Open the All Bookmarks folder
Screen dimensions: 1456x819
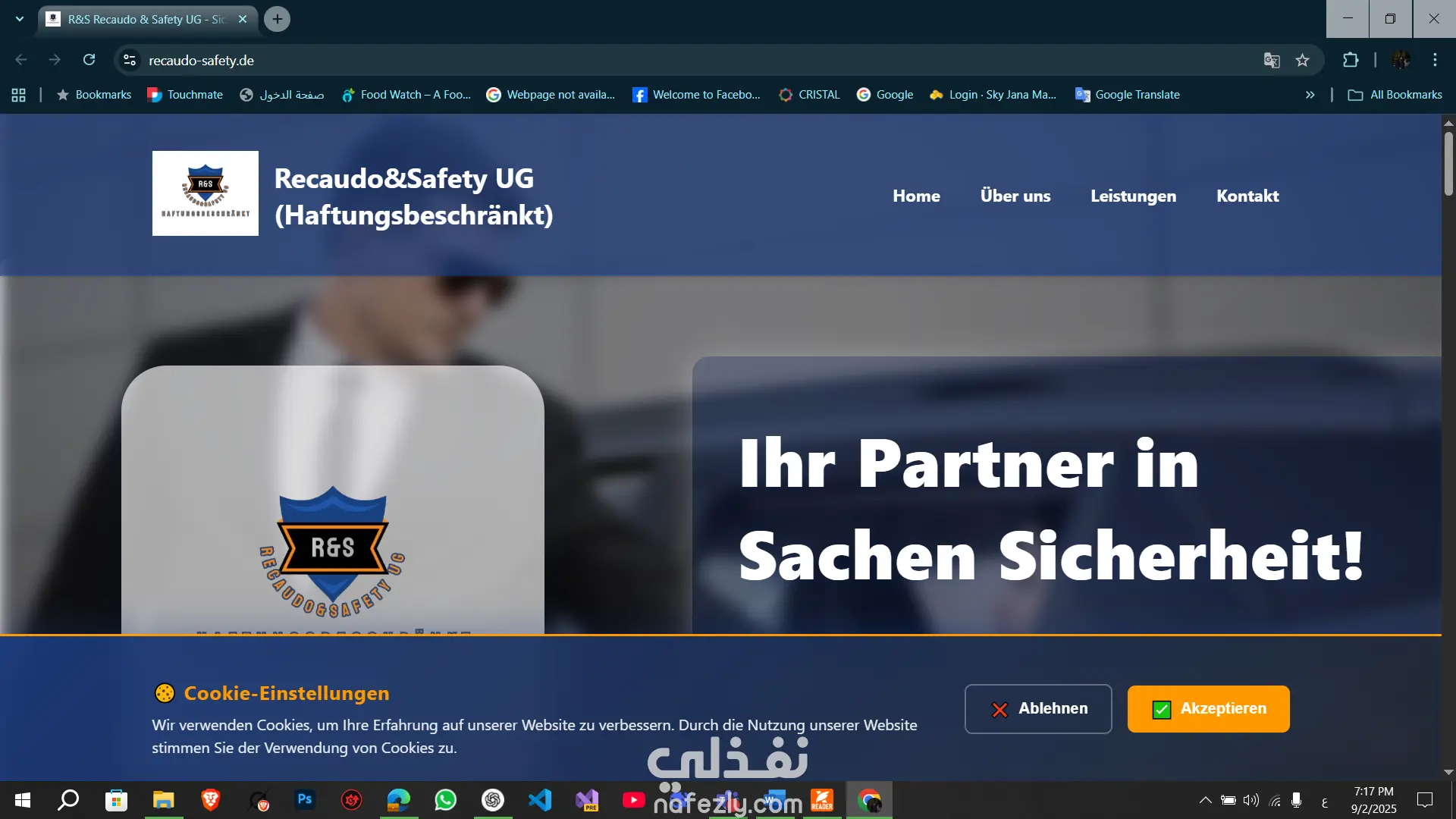1395,95
